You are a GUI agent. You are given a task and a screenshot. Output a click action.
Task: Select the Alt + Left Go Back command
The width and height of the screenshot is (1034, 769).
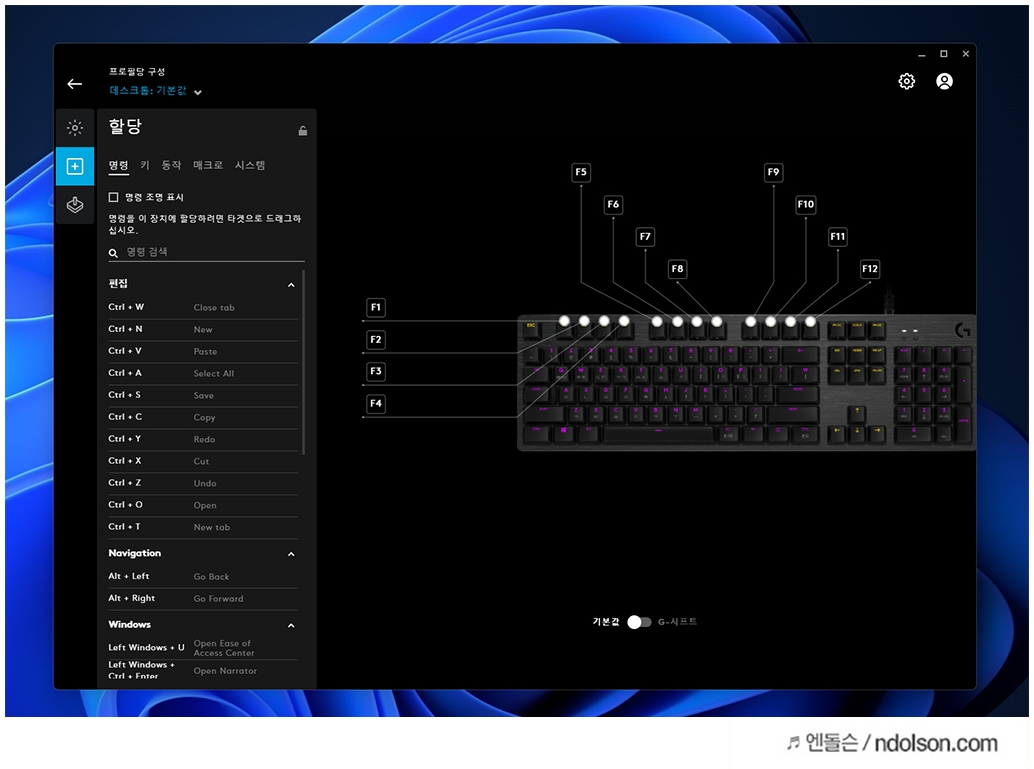click(x=203, y=576)
